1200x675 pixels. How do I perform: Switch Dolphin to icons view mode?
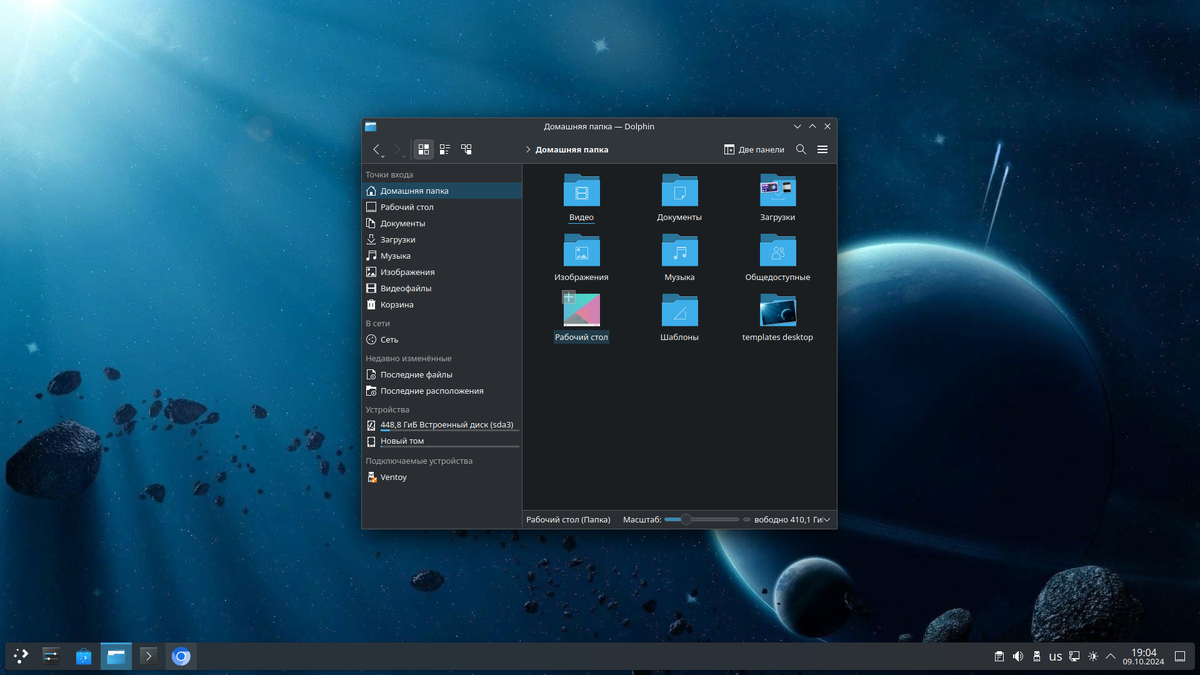(x=424, y=149)
